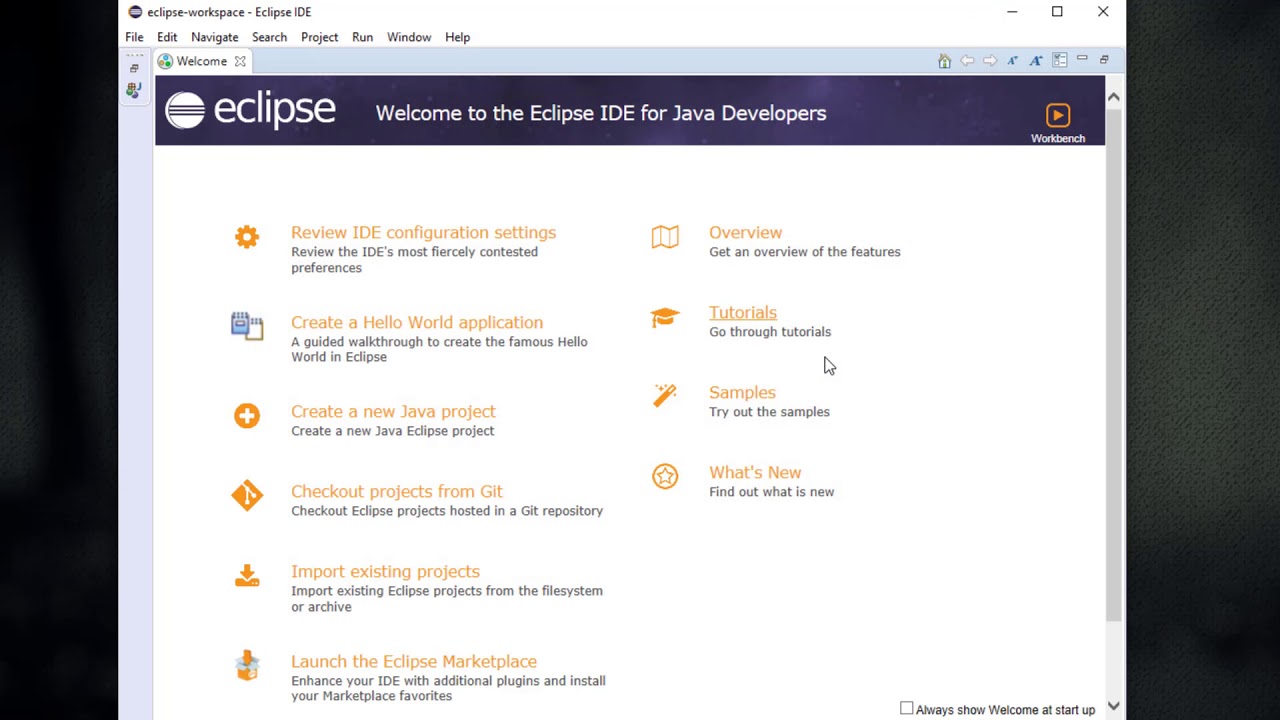The image size is (1280, 720).
Task: Click the scroll-up arrow of Welcome page scrollbar
Action: [x=1113, y=96]
